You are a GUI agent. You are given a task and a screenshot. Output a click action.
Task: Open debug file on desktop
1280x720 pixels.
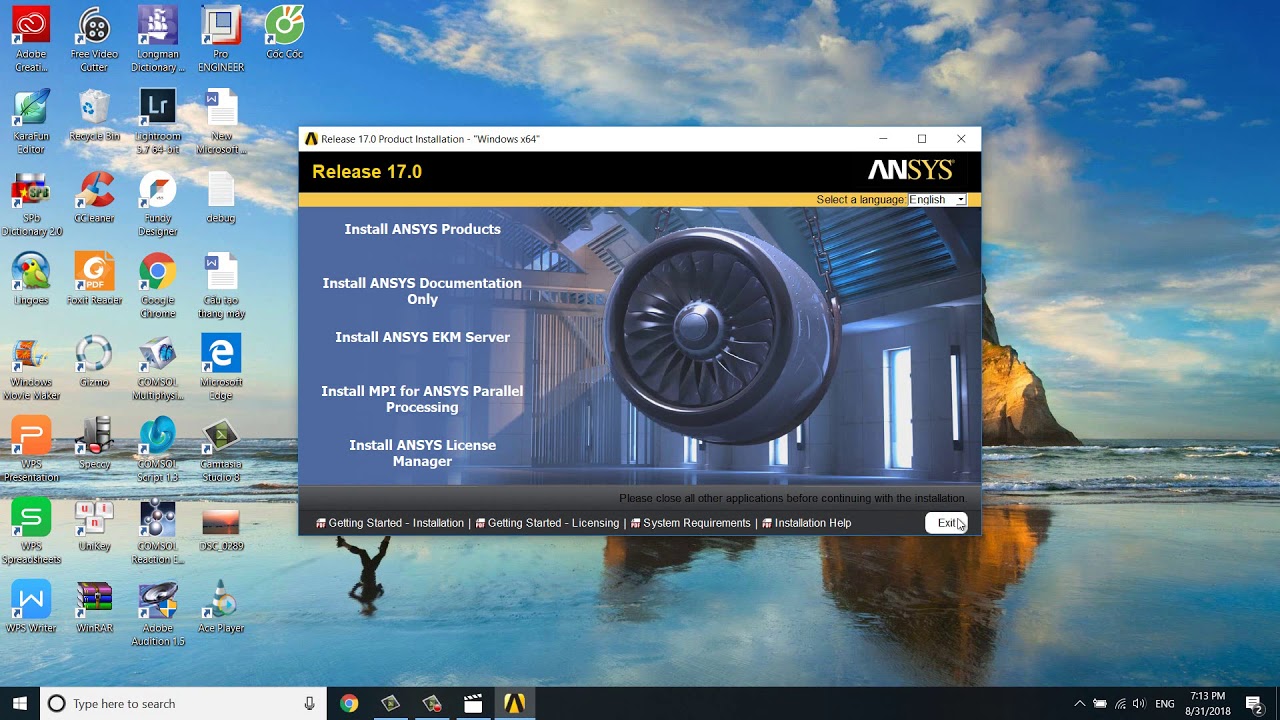221,197
